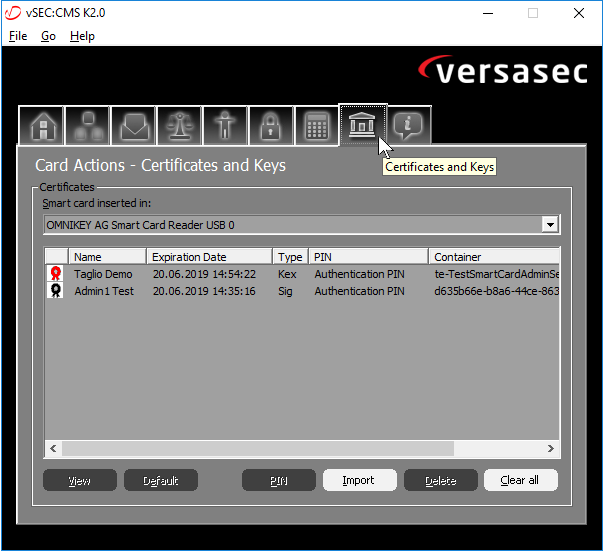Click the Clear all button
The width and height of the screenshot is (603, 551).
coord(521,480)
